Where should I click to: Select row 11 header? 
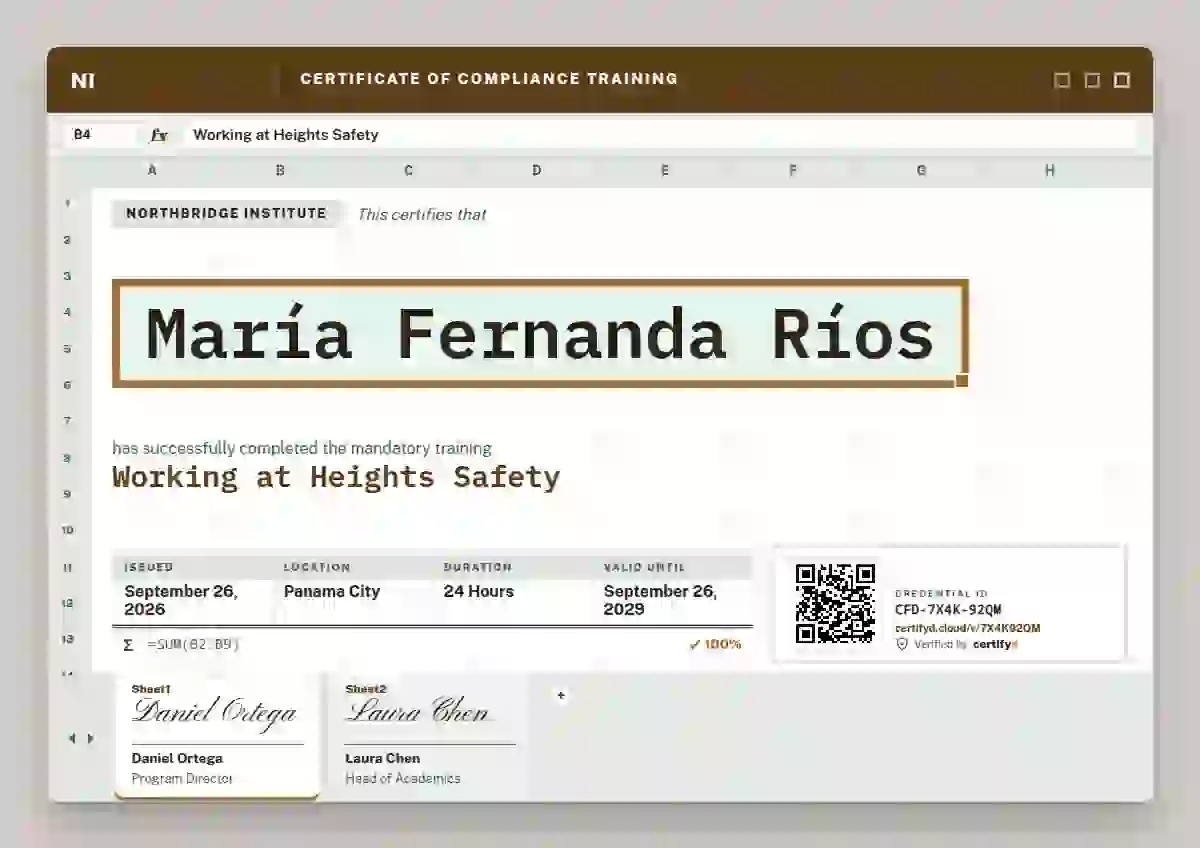coord(68,567)
